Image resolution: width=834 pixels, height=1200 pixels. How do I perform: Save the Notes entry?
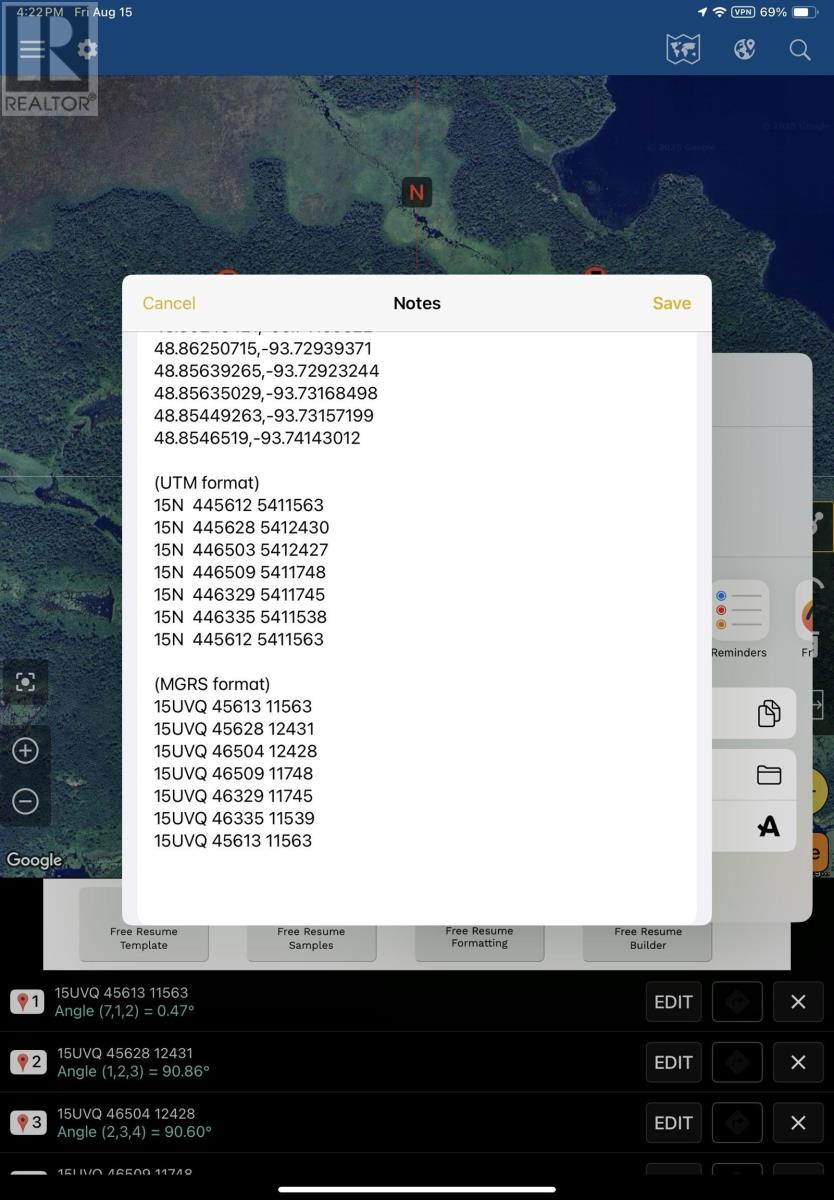tap(671, 303)
